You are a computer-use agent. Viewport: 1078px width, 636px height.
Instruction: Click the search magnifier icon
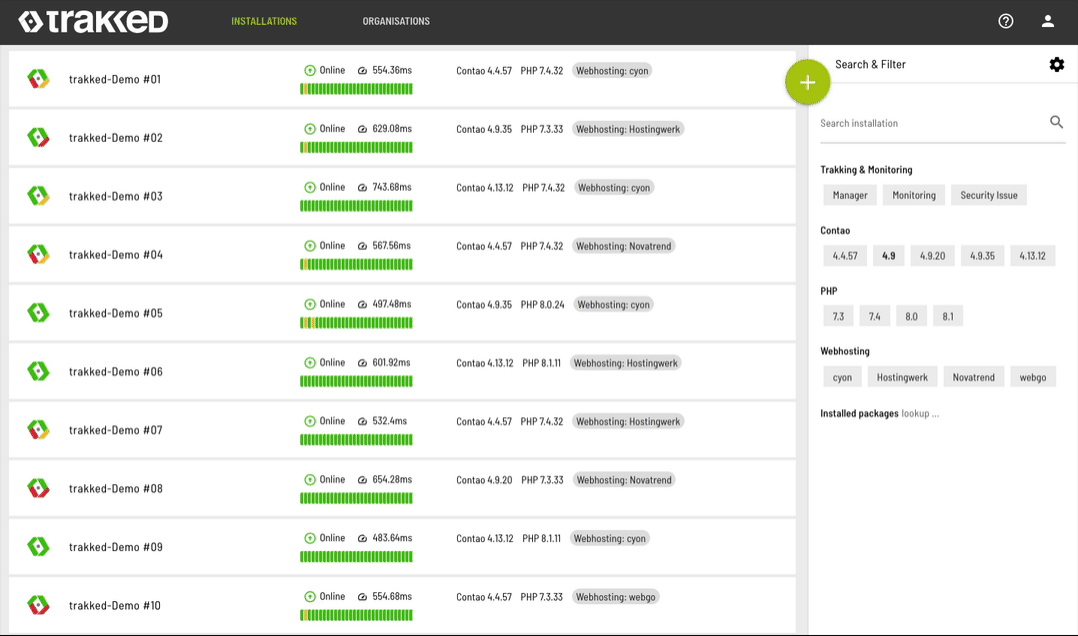[1056, 121]
